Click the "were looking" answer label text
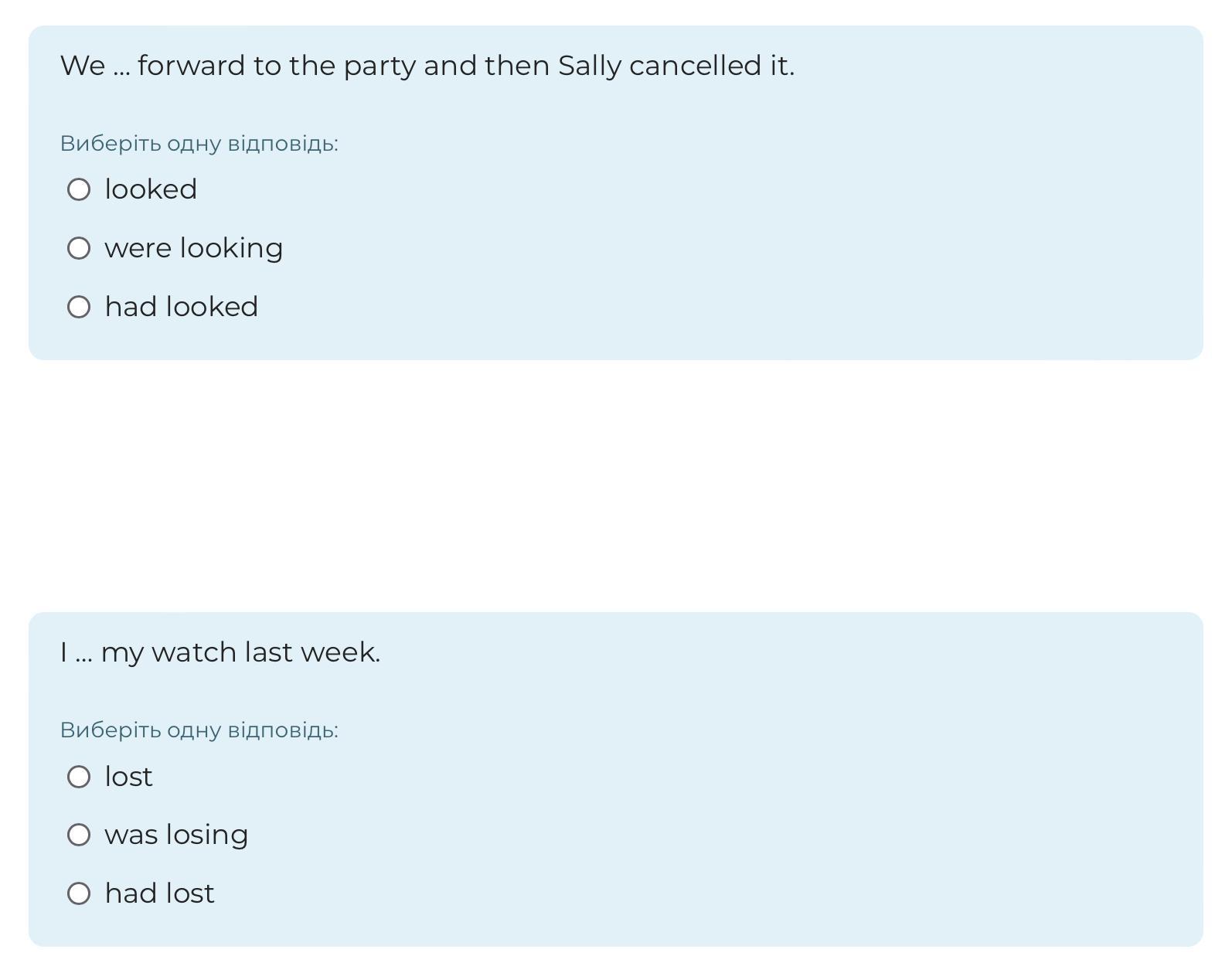 pos(194,248)
